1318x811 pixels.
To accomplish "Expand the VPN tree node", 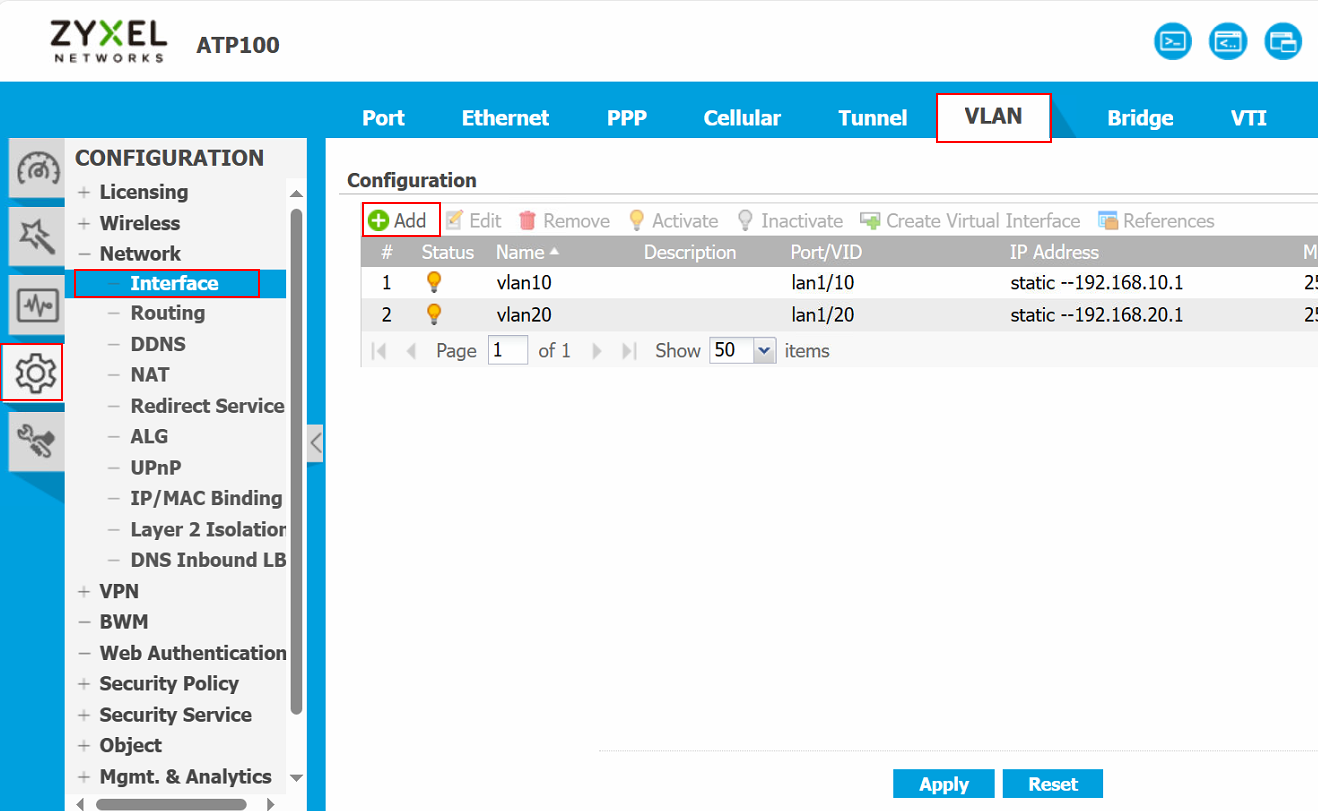I will click(x=84, y=591).
